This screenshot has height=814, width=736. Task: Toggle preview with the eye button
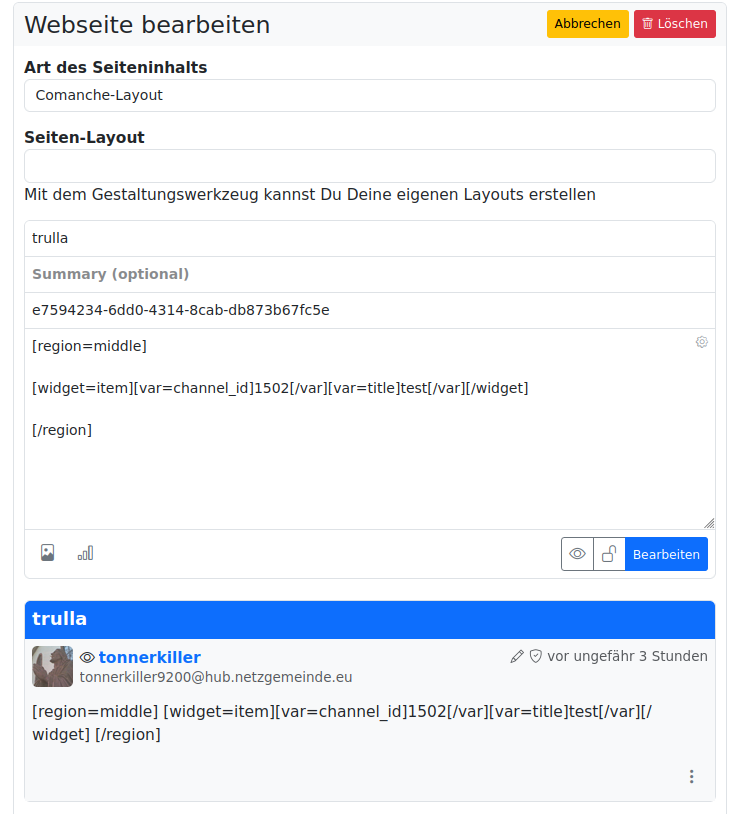coord(577,554)
